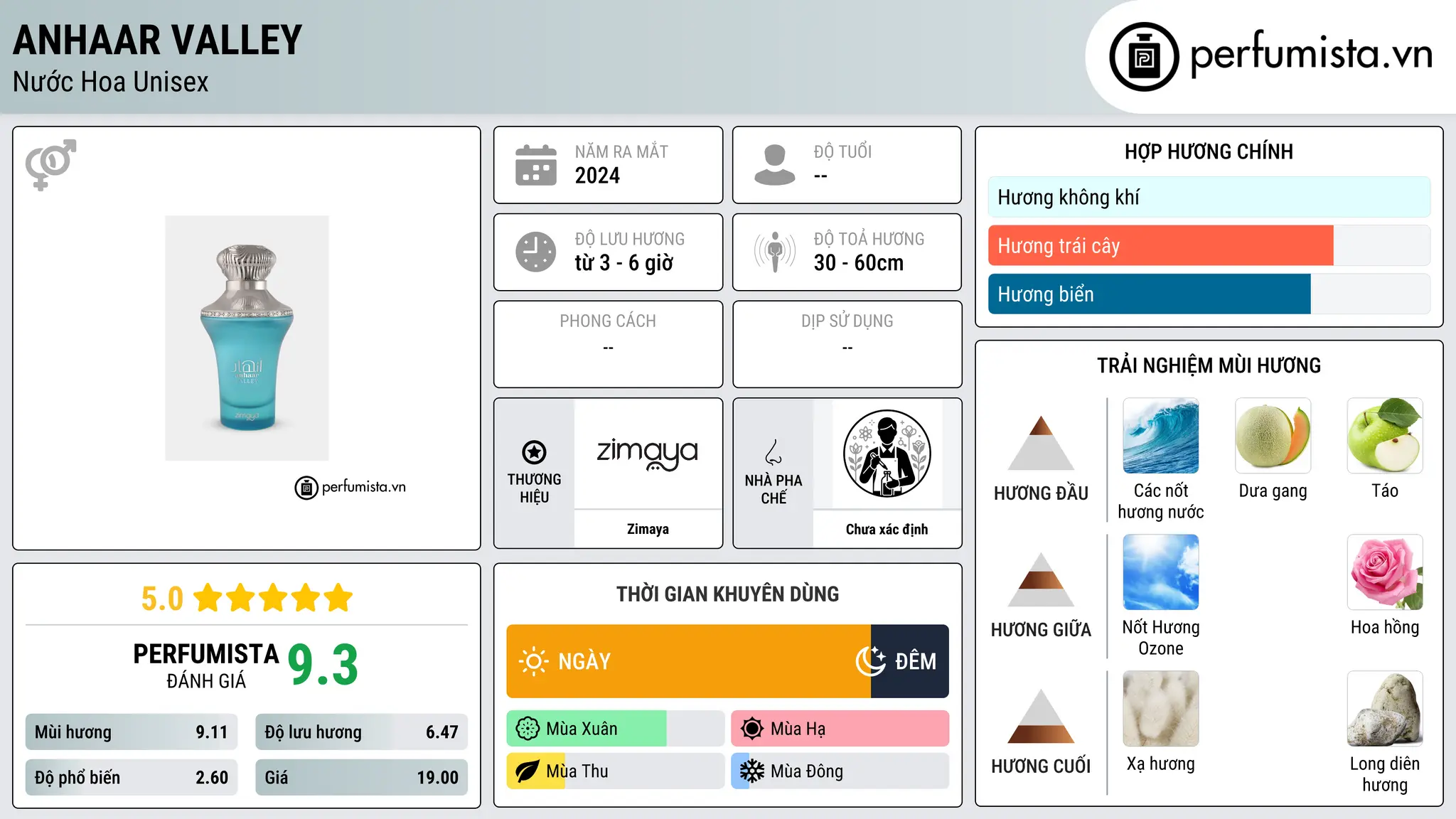
Task: Click the Hương trái cây accord bar
Action: click(x=1209, y=246)
